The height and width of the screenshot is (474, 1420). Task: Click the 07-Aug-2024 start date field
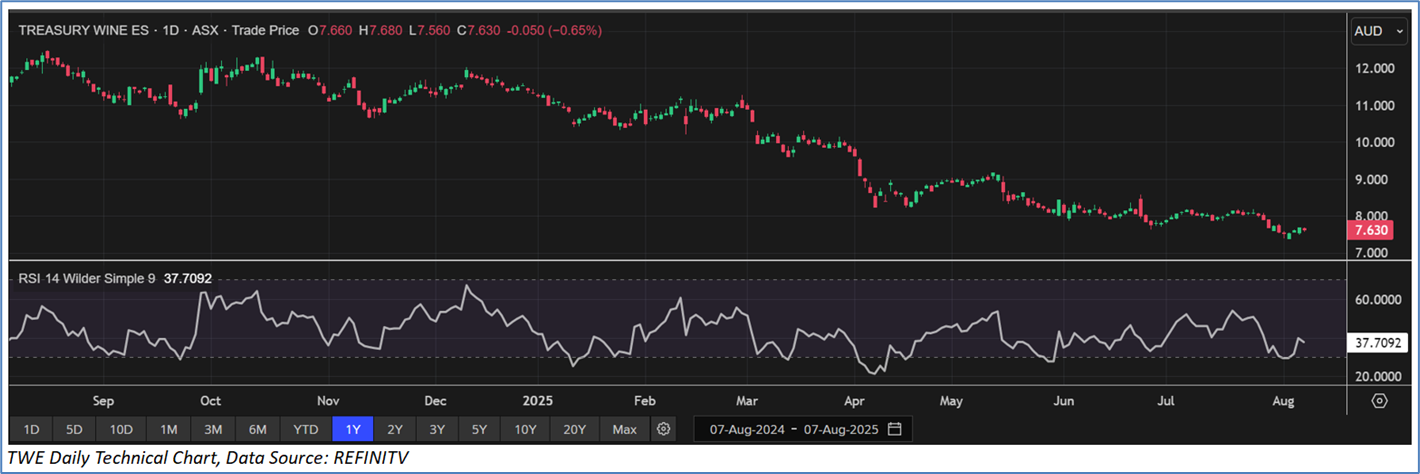pyautogui.click(x=744, y=430)
